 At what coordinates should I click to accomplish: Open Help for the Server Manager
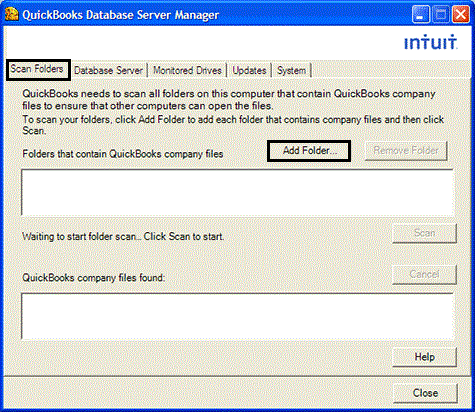point(424,357)
